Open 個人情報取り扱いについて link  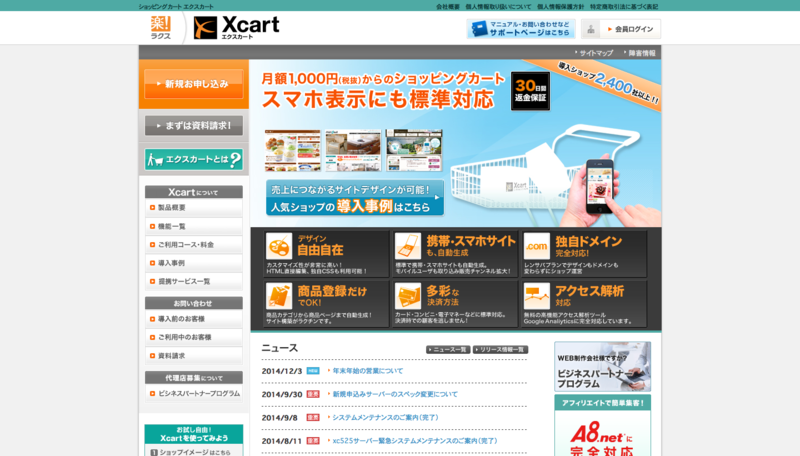point(498,7)
